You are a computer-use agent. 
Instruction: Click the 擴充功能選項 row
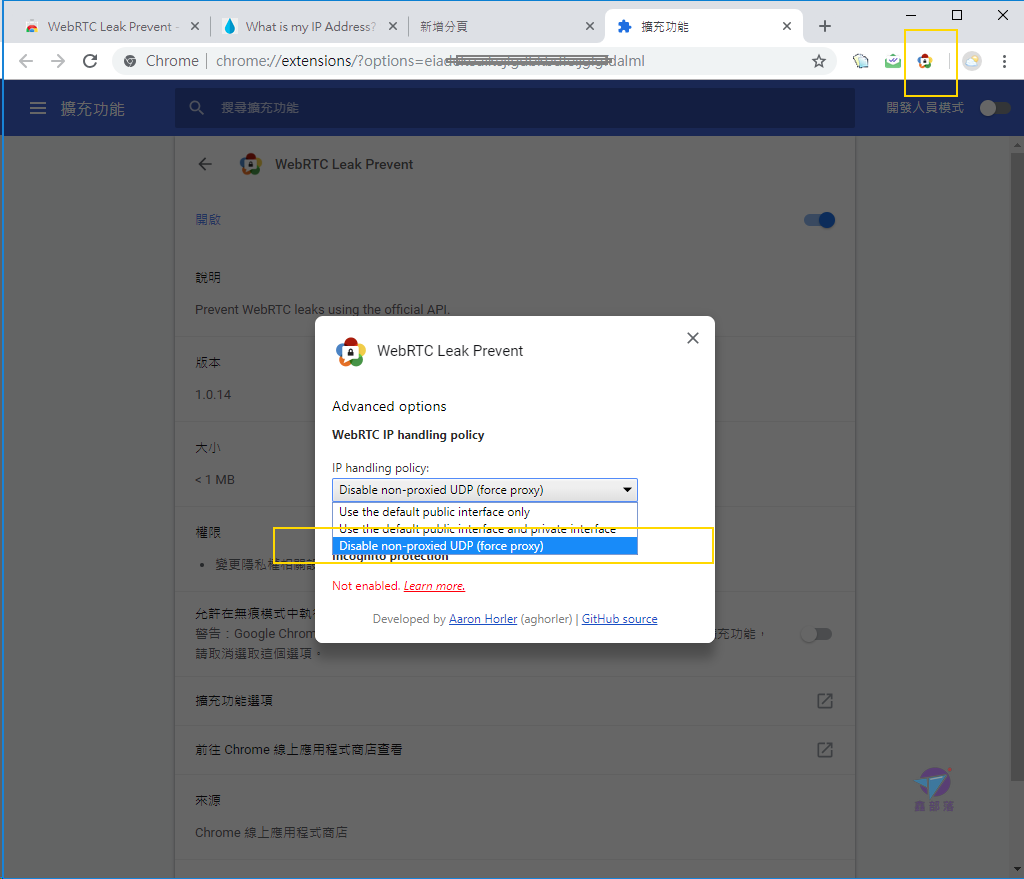click(515, 701)
